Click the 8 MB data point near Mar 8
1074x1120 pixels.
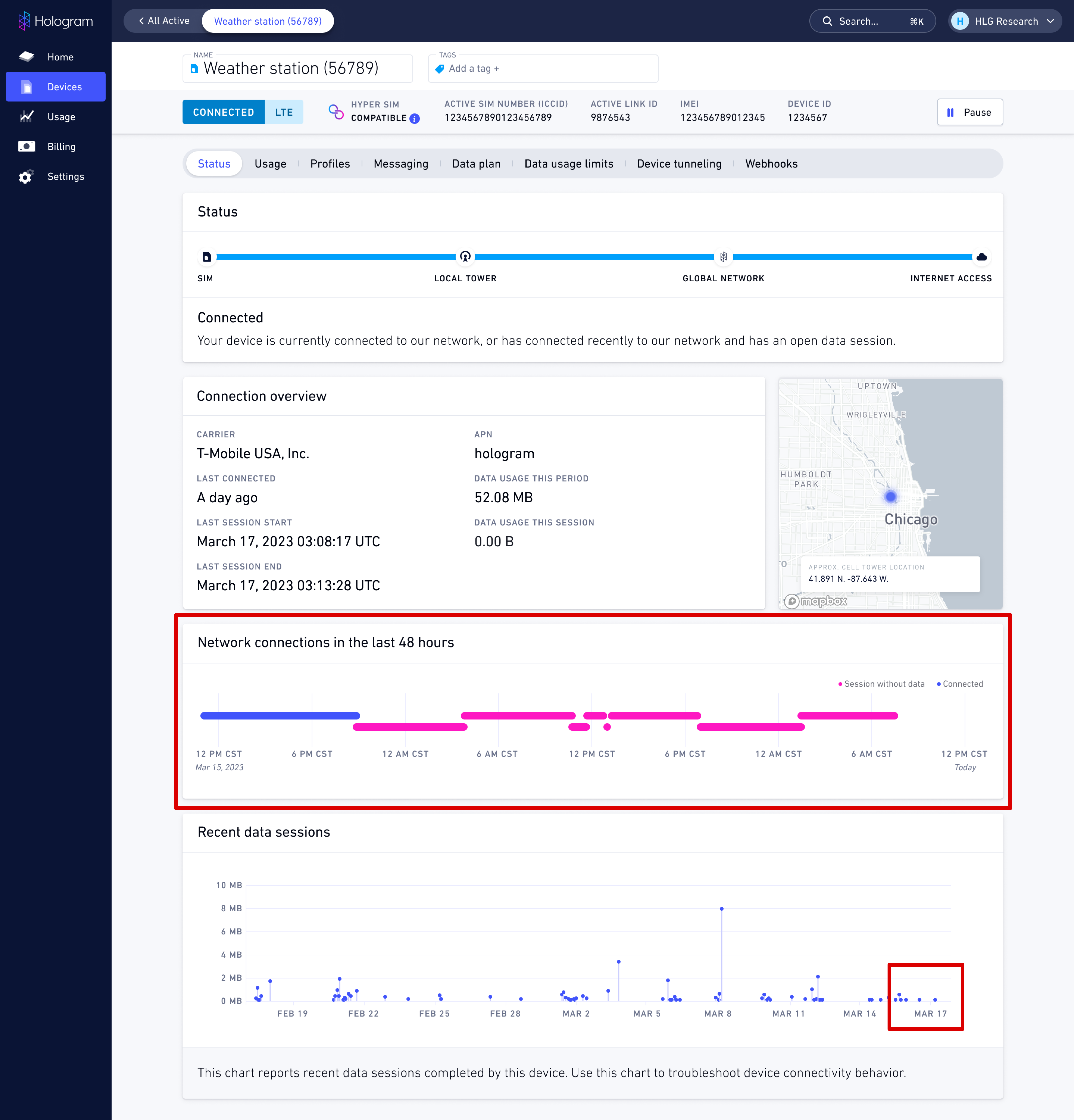pyautogui.click(x=722, y=909)
